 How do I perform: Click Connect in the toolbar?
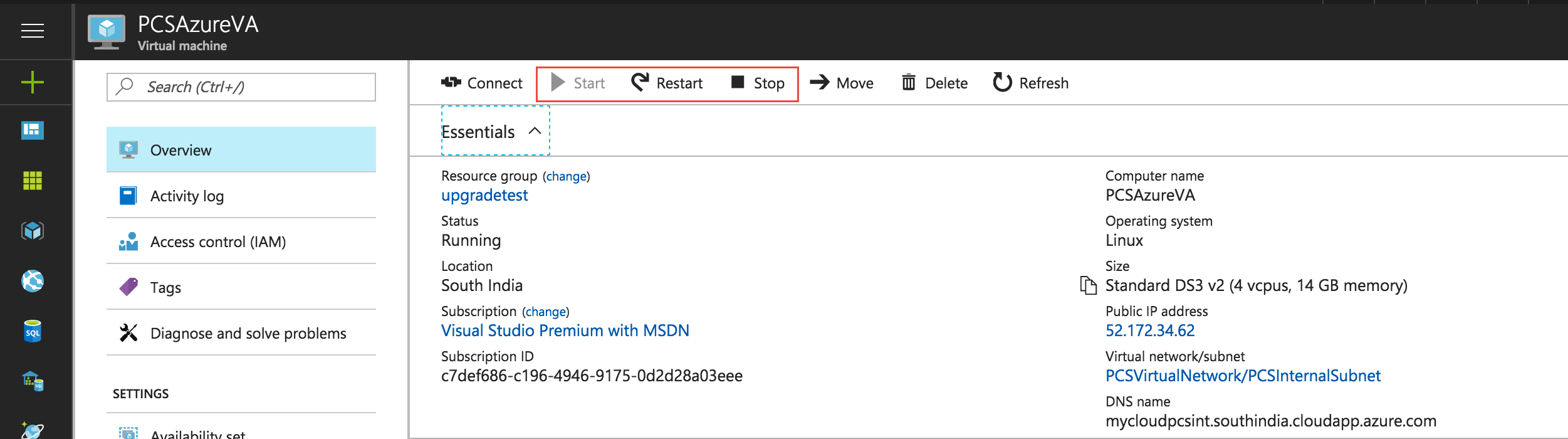[481, 83]
